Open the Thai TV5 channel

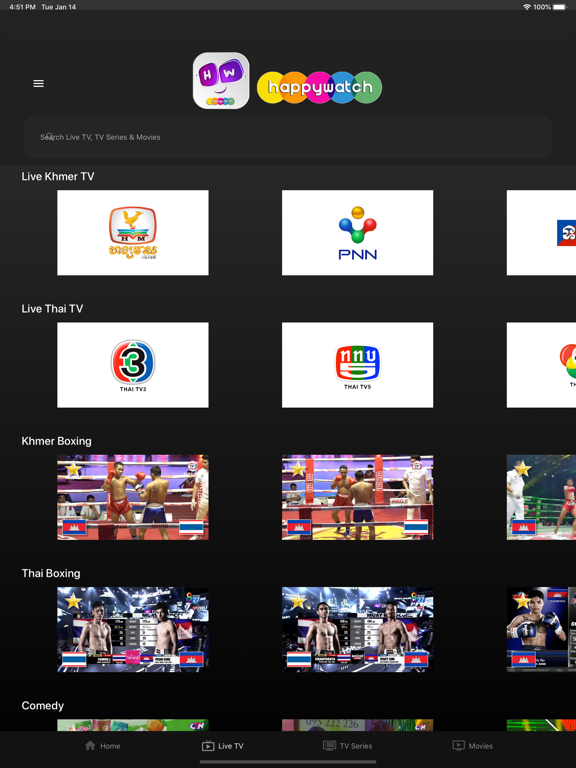358,365
